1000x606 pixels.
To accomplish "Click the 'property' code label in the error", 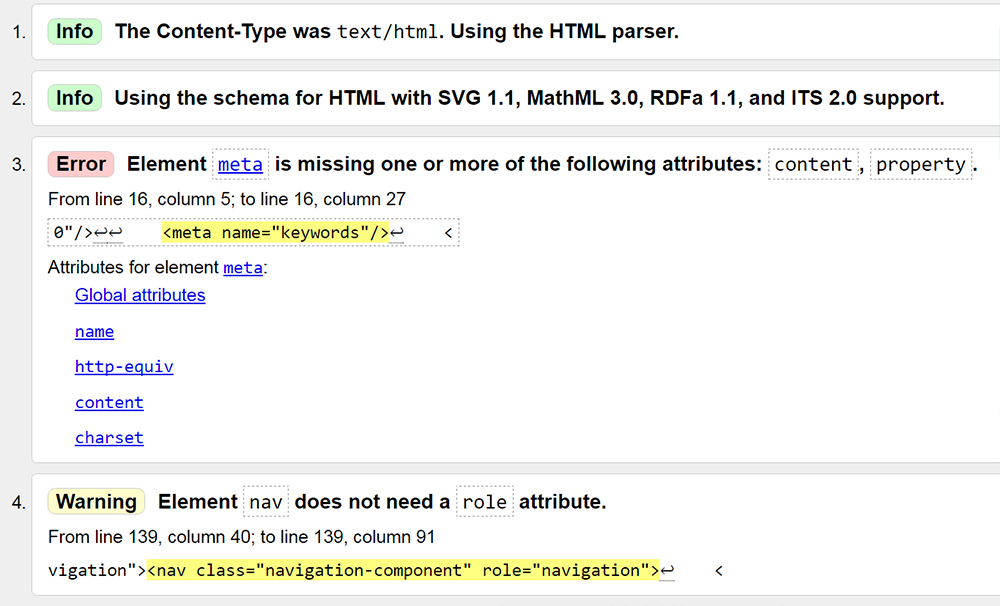I will 921,165.
